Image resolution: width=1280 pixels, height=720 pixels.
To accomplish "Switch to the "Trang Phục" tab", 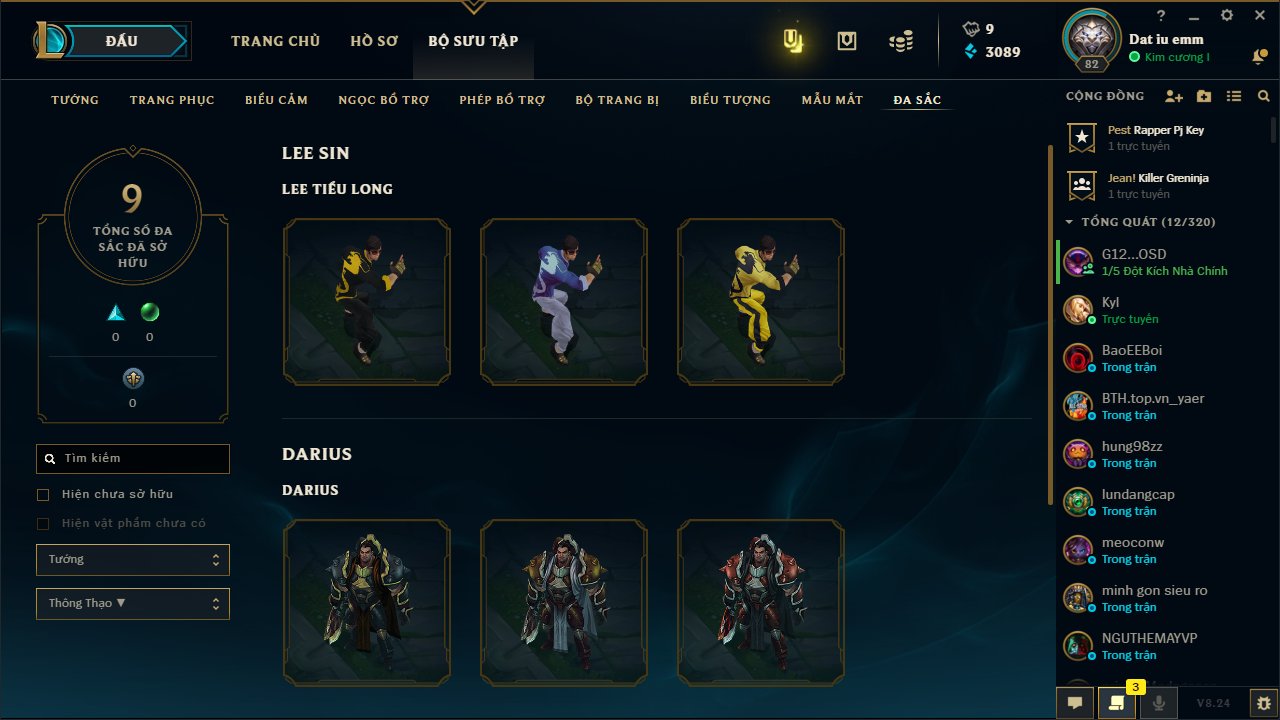I will (x=172, y=100).
